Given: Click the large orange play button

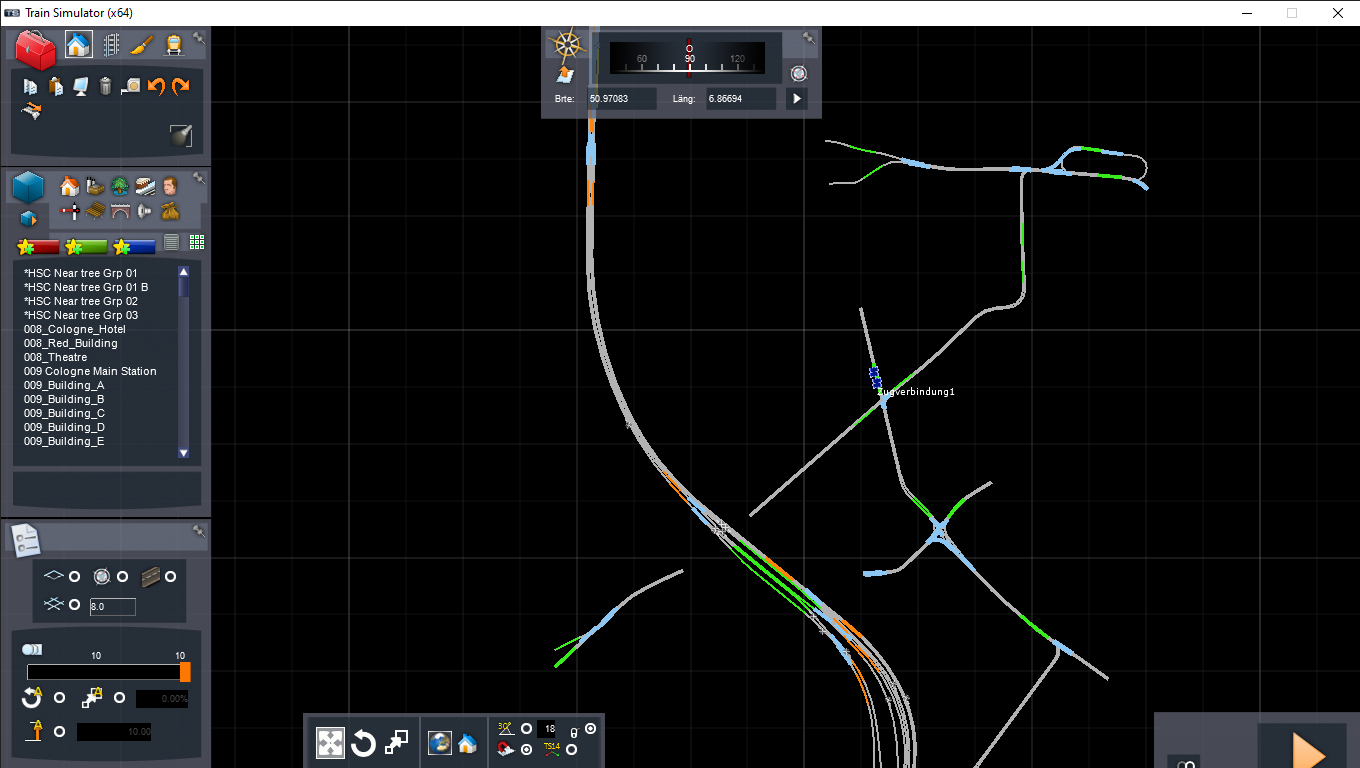Looking at the screenshot, I should (x=1308, y=748).
